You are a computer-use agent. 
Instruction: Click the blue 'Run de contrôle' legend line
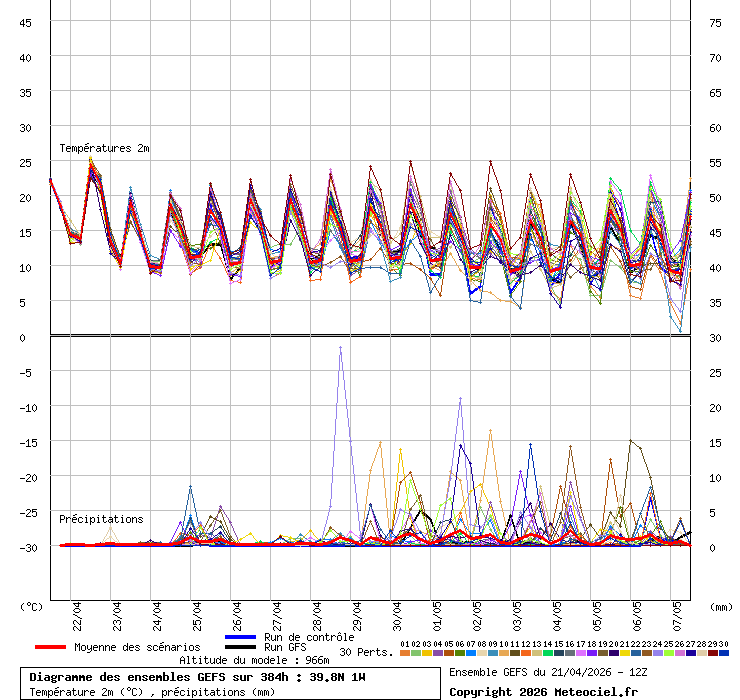coord(241,637)
